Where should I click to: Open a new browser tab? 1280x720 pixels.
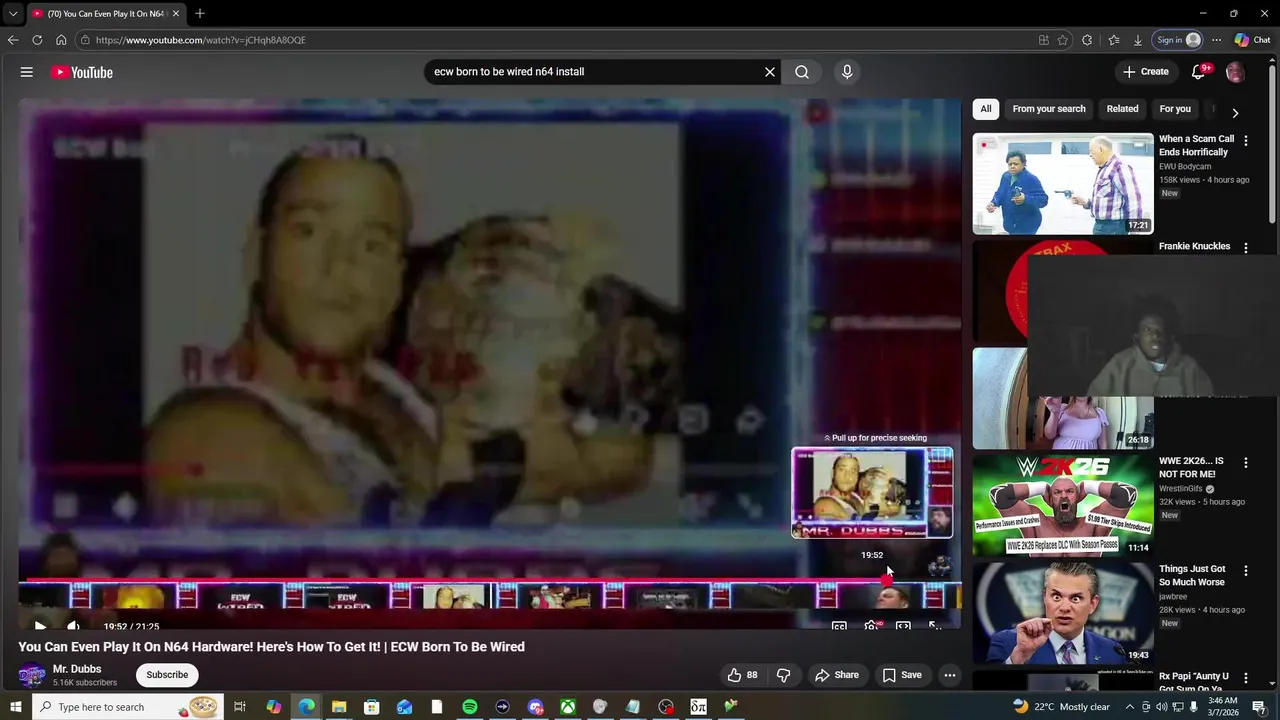[200, 14]
